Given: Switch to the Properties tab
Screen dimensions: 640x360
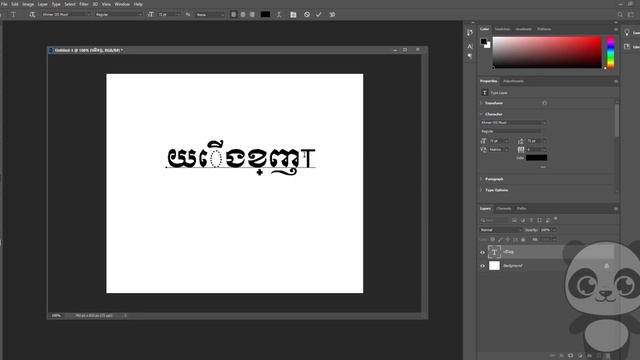Looking at the screenshot, I should coord(489,81).
